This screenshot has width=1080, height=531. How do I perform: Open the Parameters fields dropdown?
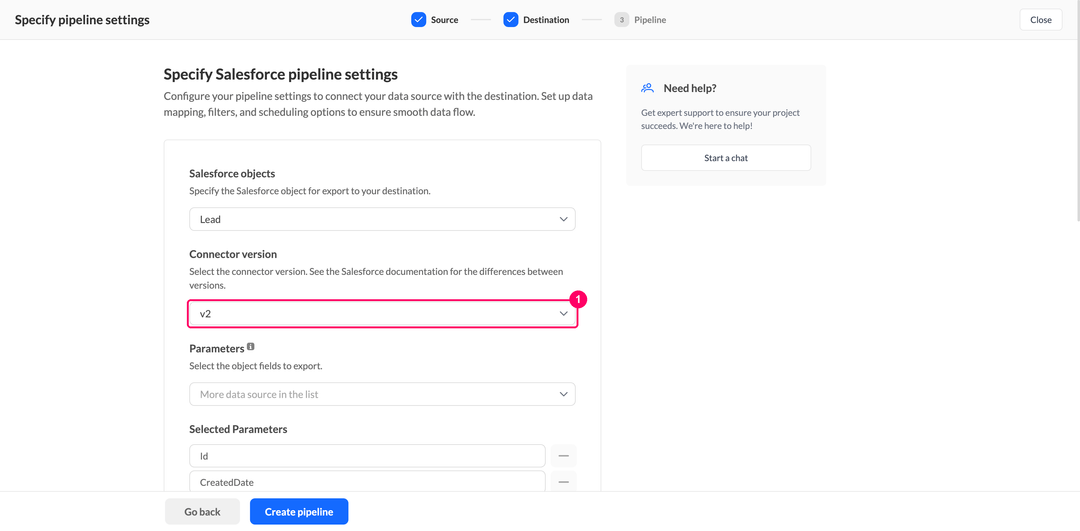[382, 395]
